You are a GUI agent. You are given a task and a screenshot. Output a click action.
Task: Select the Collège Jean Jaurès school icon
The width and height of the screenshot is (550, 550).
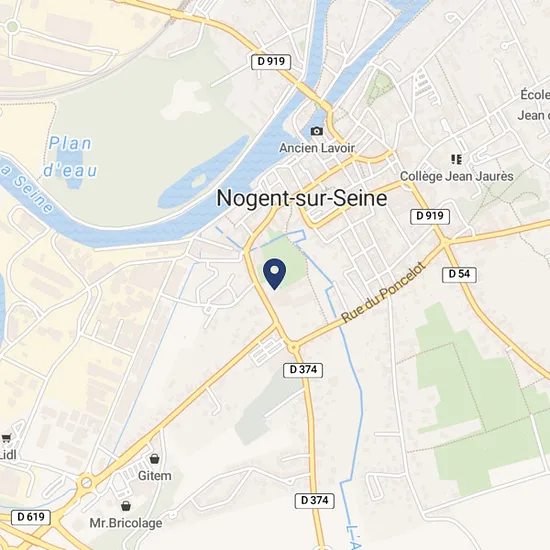coord(457,160)
